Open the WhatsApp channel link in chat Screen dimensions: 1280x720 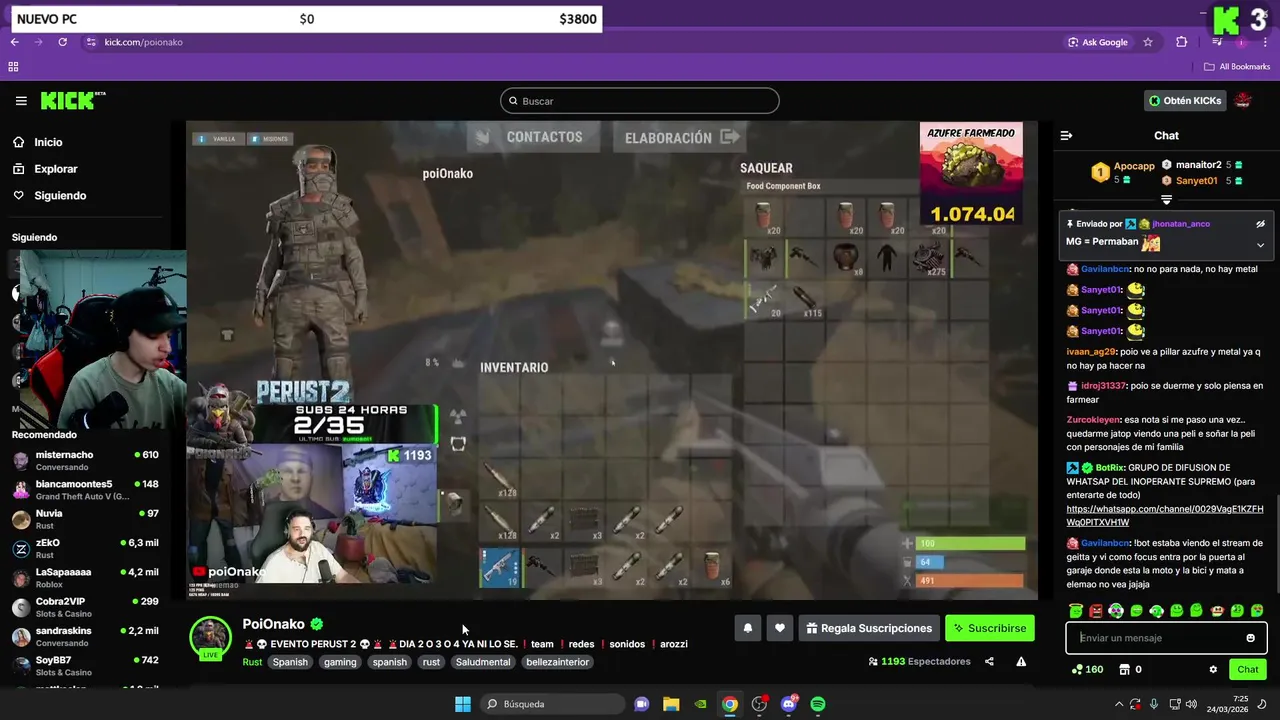pos(1165,516)
